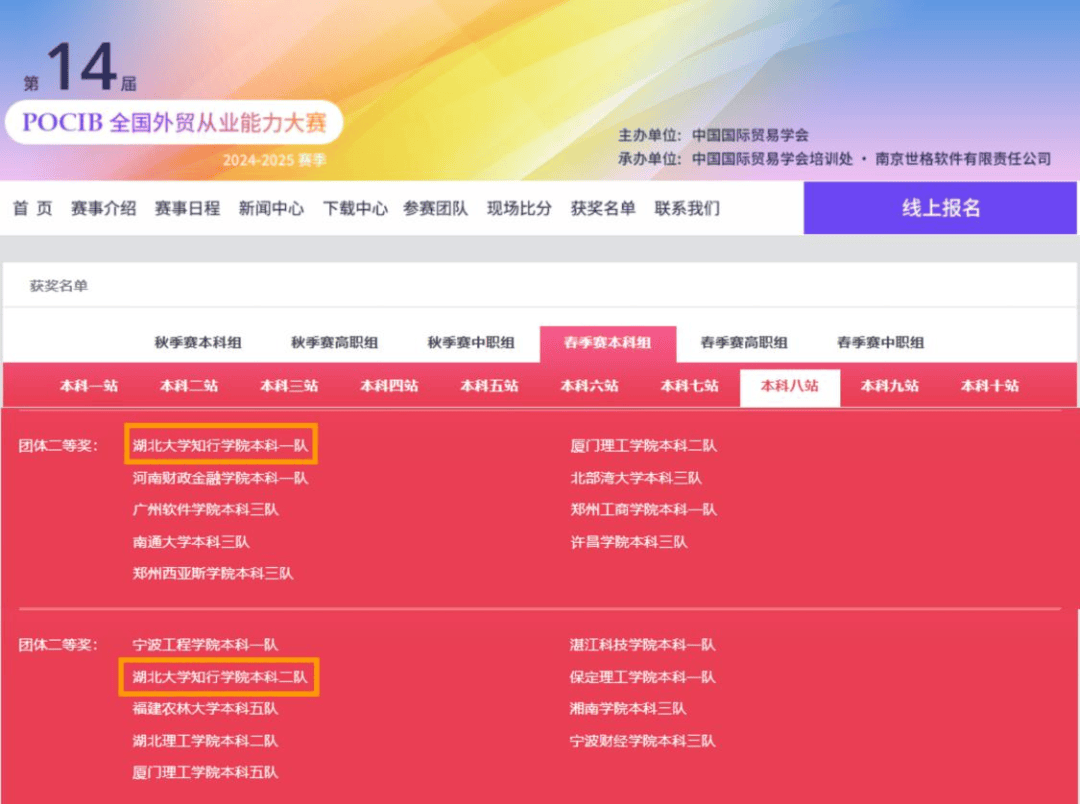
Task: View 现场比分 live scores
Action: point(519,209)
